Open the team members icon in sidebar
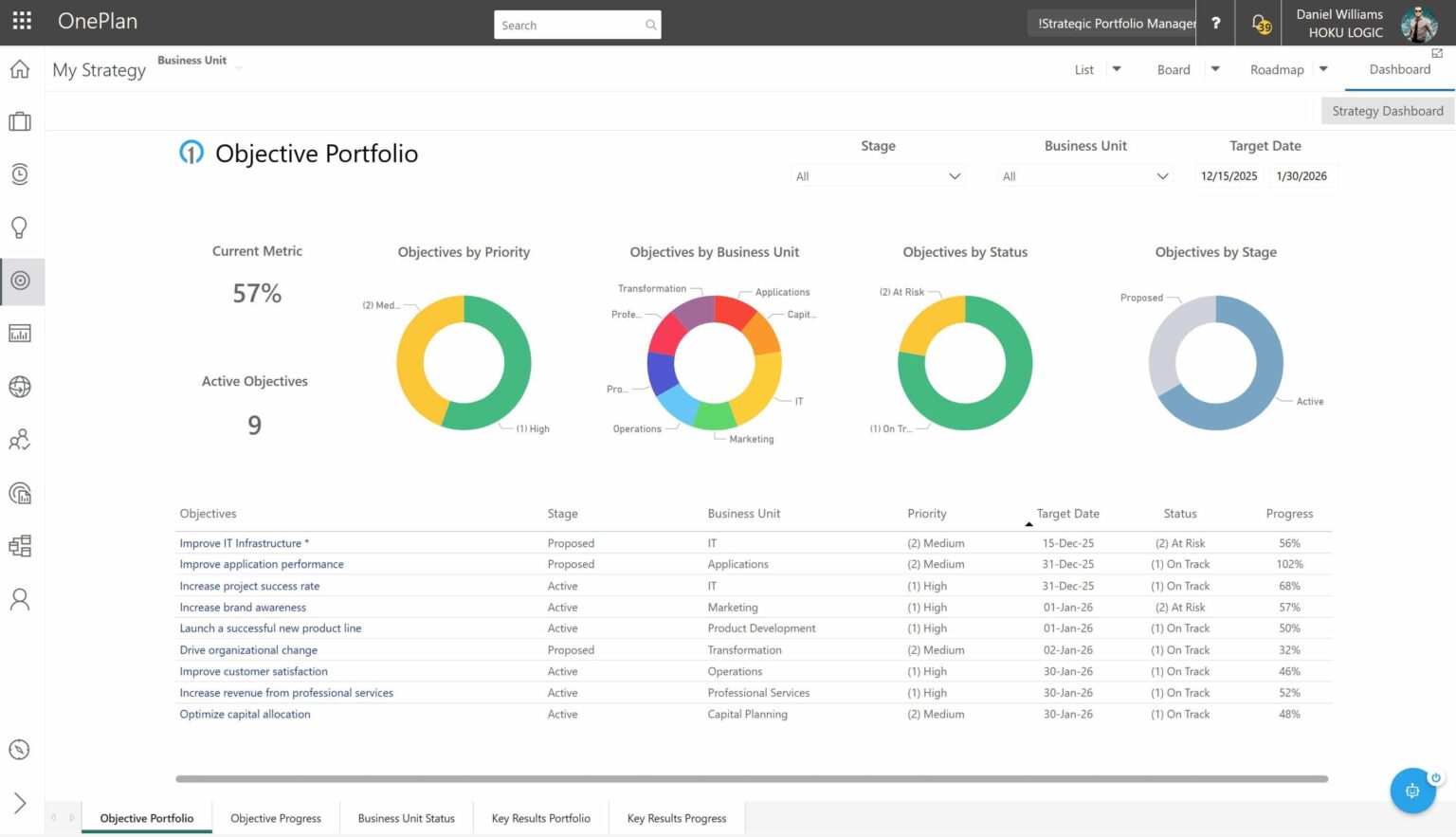Image resolution: width=1456 pixels, height=837 pixels. point(20,440)
